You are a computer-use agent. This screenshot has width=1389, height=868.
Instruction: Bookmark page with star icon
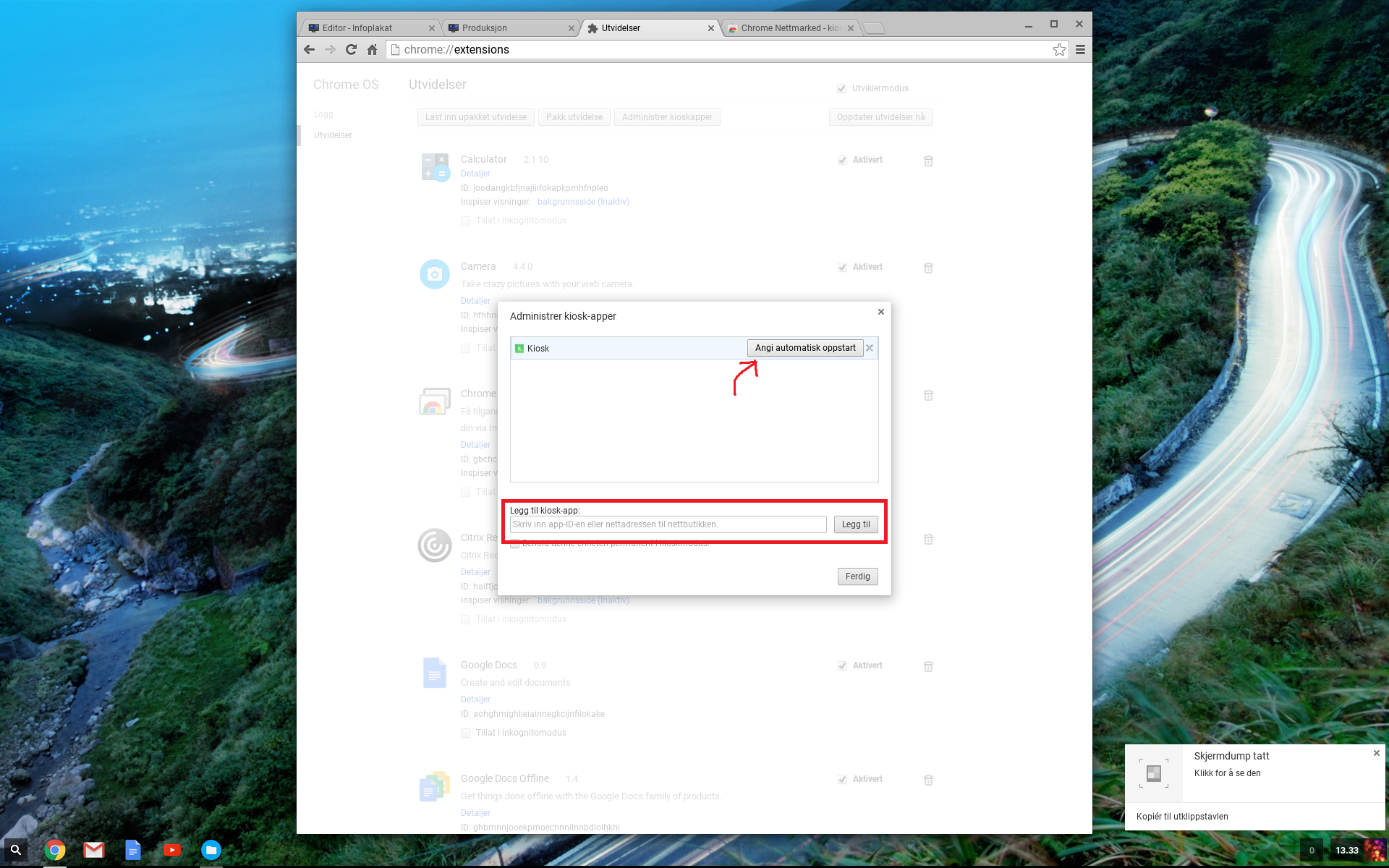tap(1059, 49)
